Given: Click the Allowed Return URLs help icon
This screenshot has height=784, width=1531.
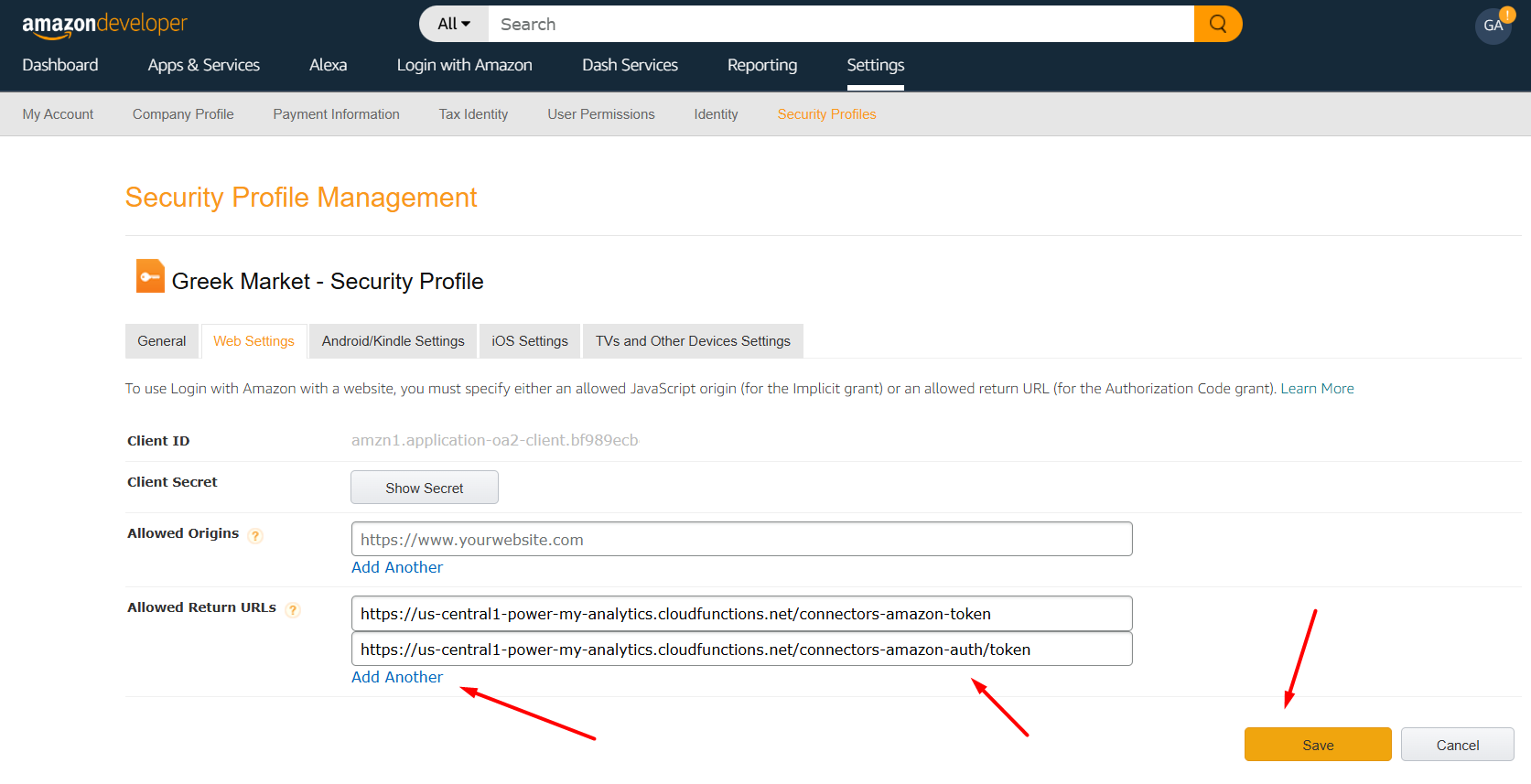Looking at the screenshot, I should [x=293, y=610].
